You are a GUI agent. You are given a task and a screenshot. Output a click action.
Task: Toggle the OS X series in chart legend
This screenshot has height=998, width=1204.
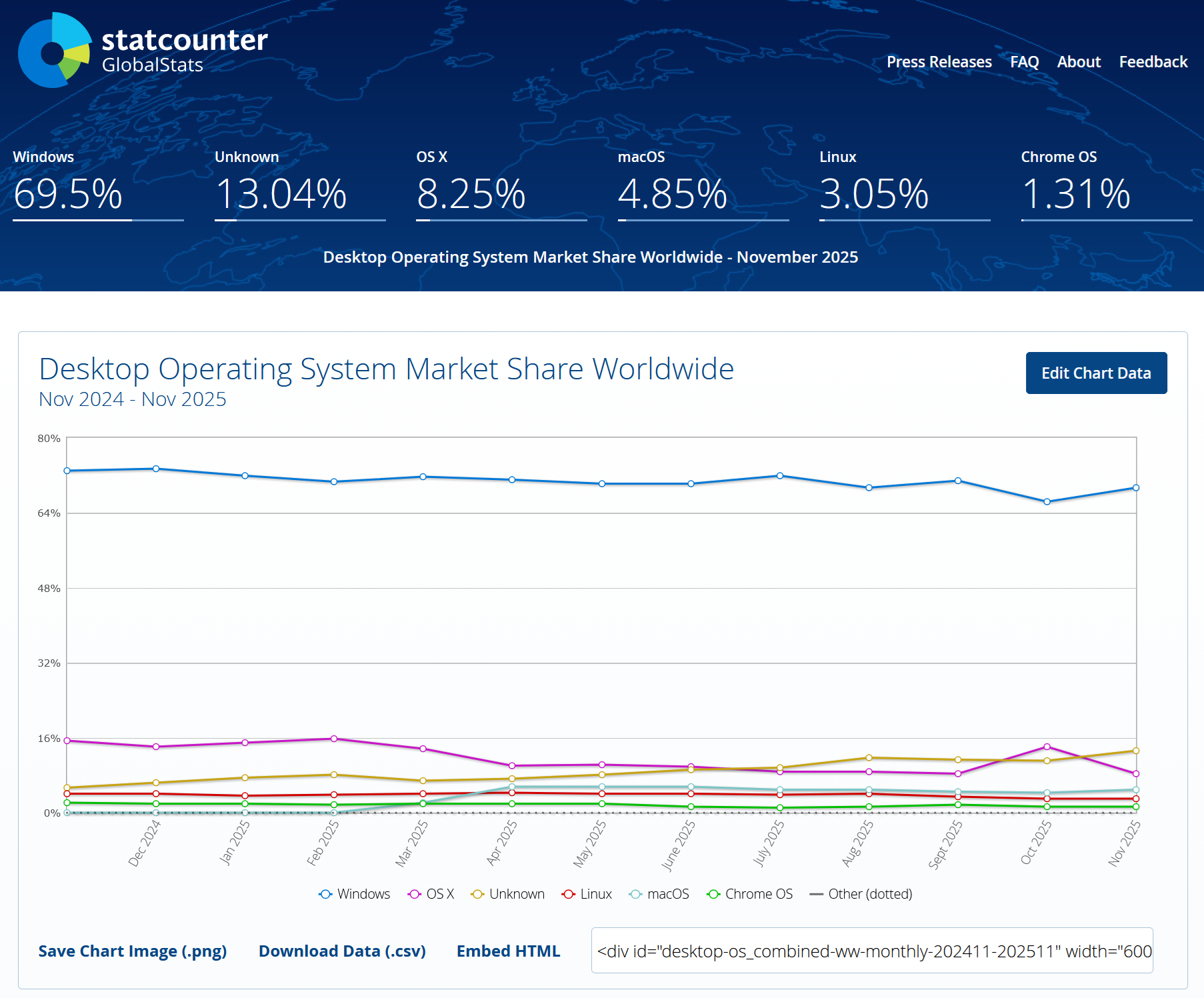coord(431,894)
